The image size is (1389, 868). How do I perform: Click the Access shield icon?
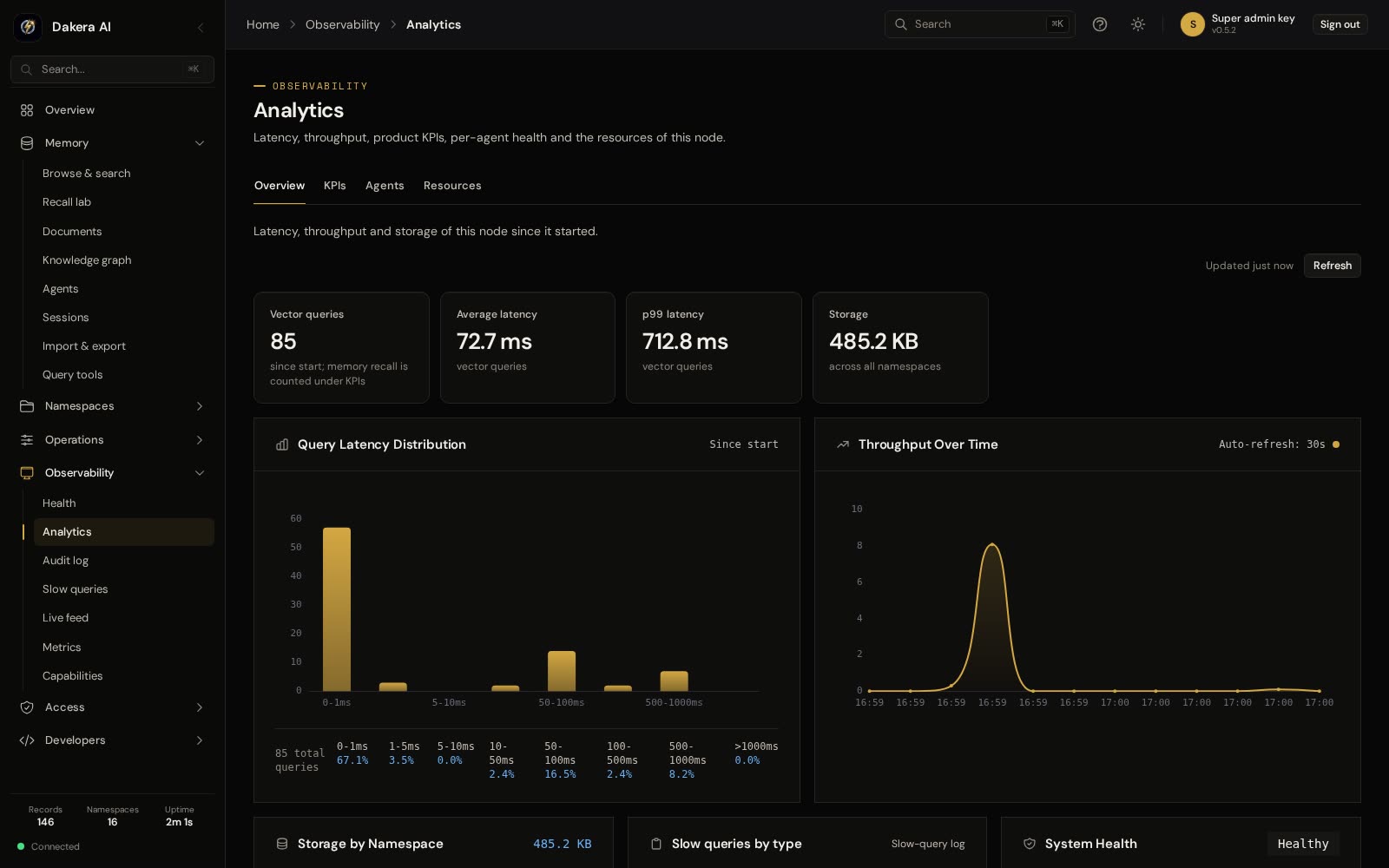(27, 707)
